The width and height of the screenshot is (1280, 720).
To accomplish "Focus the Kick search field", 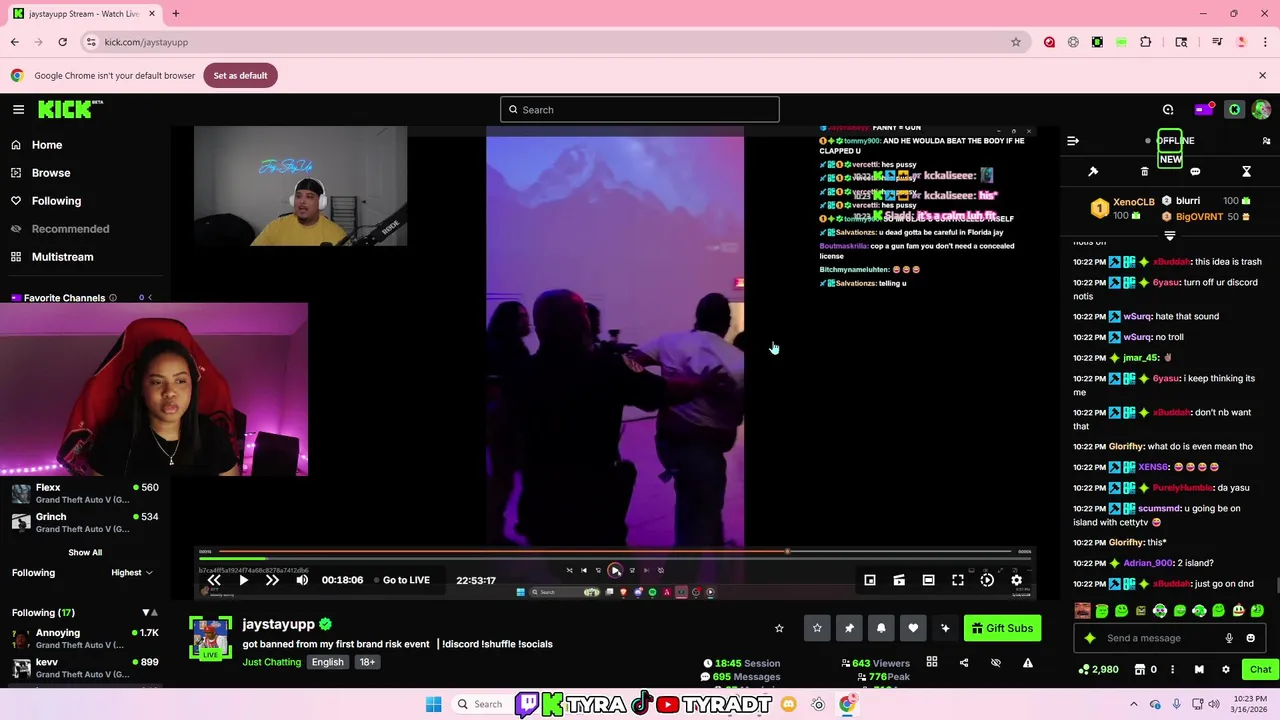I will click(640, 109).
